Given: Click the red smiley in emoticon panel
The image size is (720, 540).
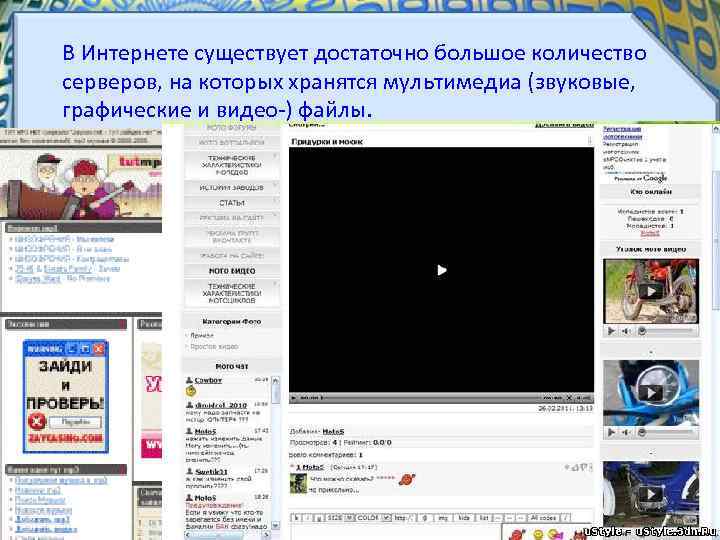Looking at the screenshot, I should coord(517,534).
